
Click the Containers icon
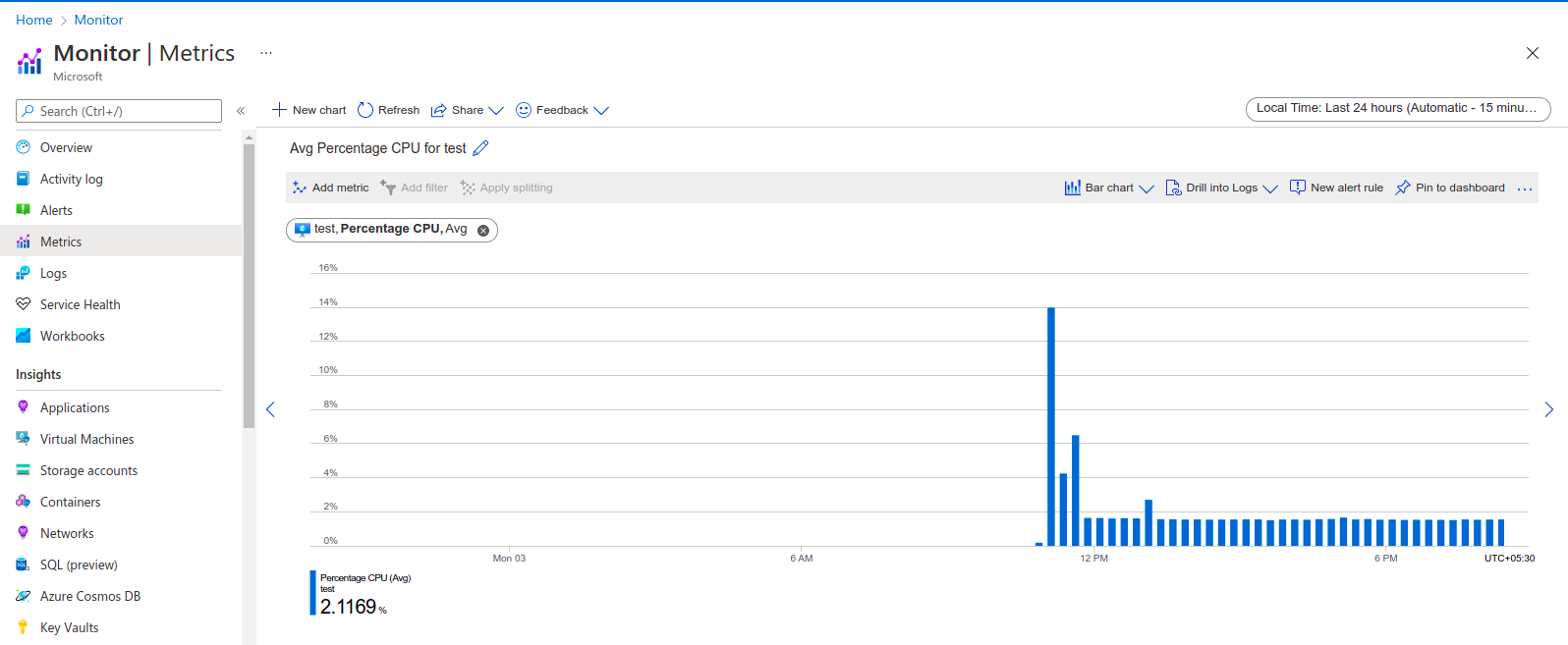coord(24,502)
